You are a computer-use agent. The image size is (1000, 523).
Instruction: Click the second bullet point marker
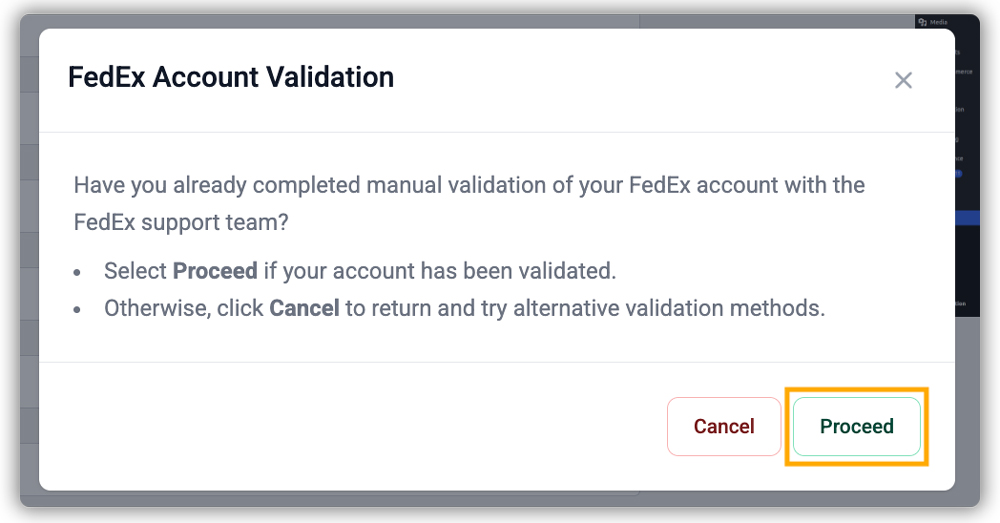pos(78,310)
